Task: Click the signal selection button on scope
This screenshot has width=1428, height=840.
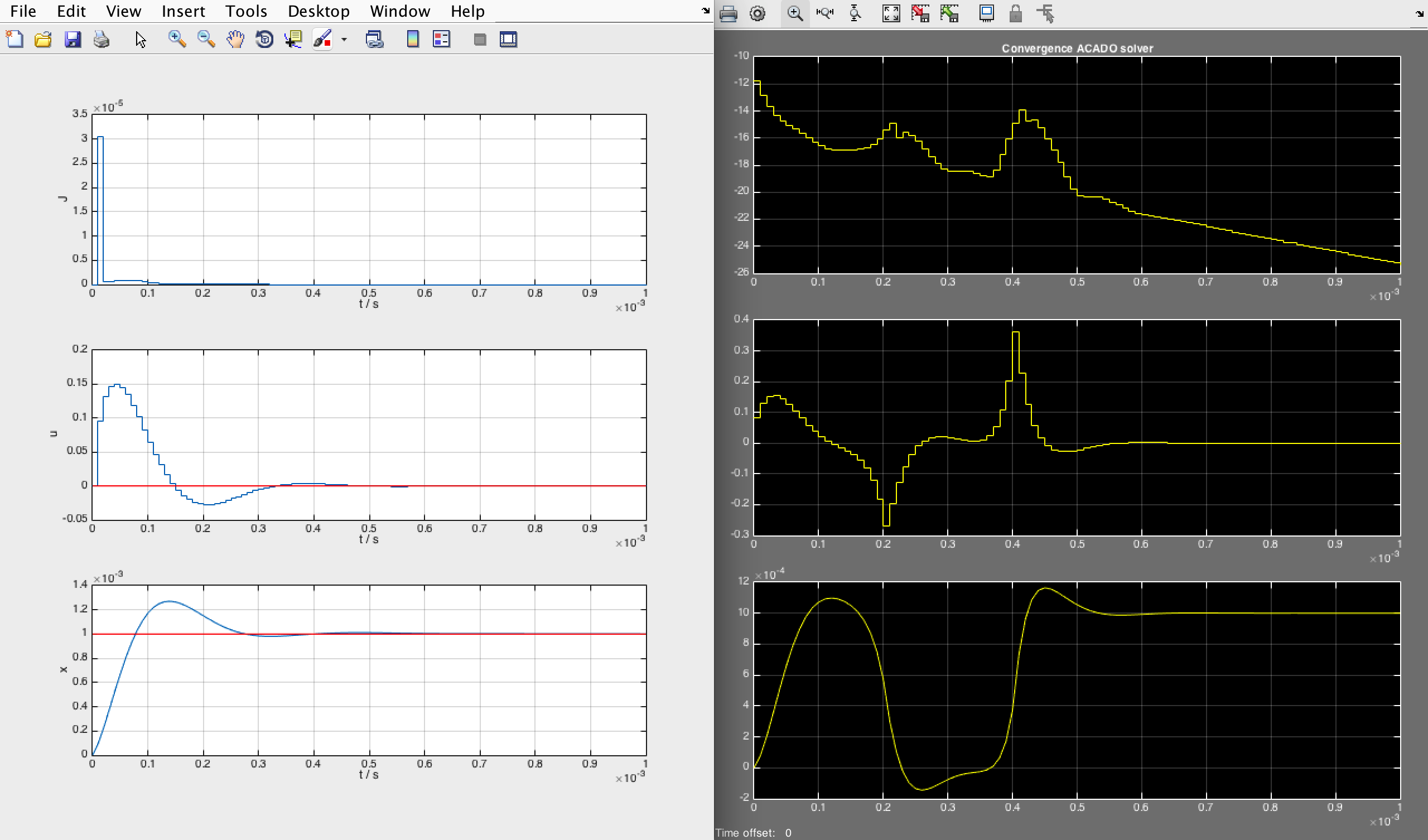Action: [1045, 13]
